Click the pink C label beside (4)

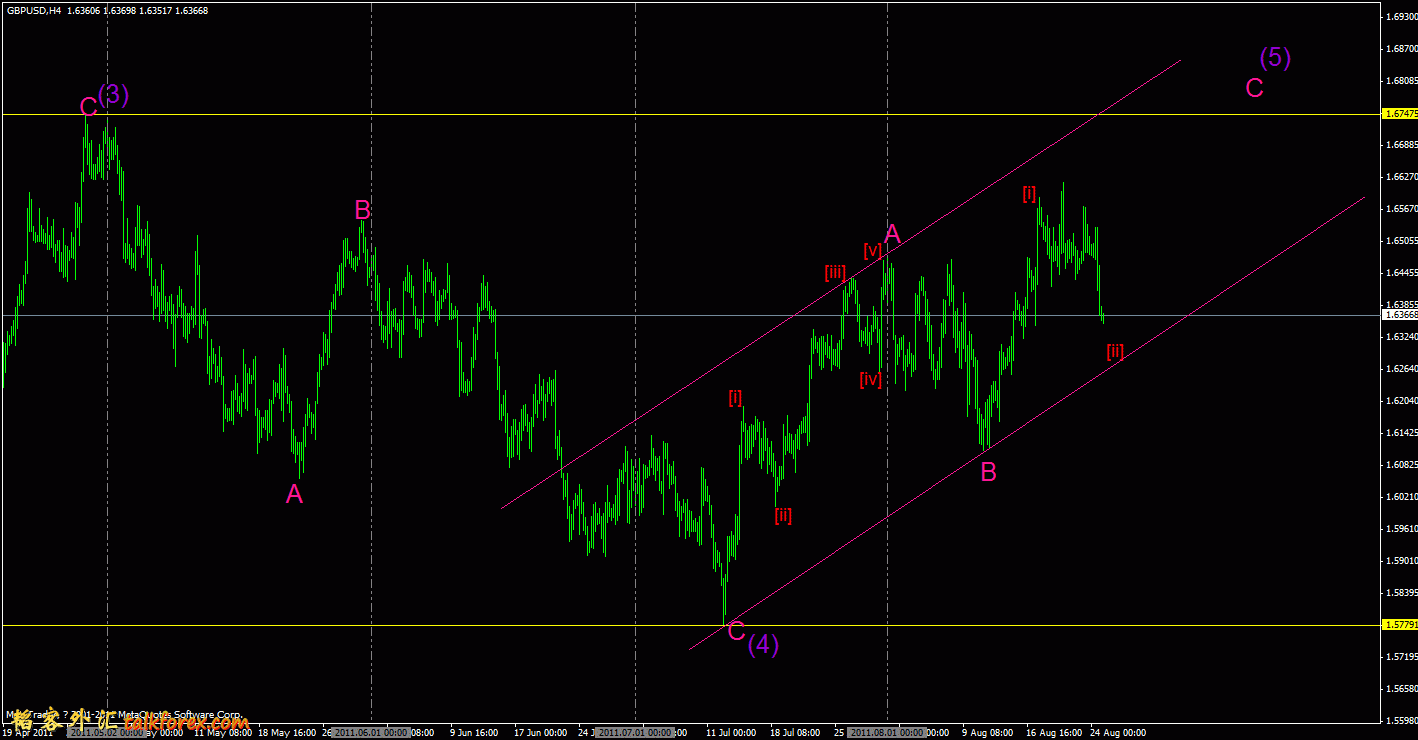pos(736,631)
